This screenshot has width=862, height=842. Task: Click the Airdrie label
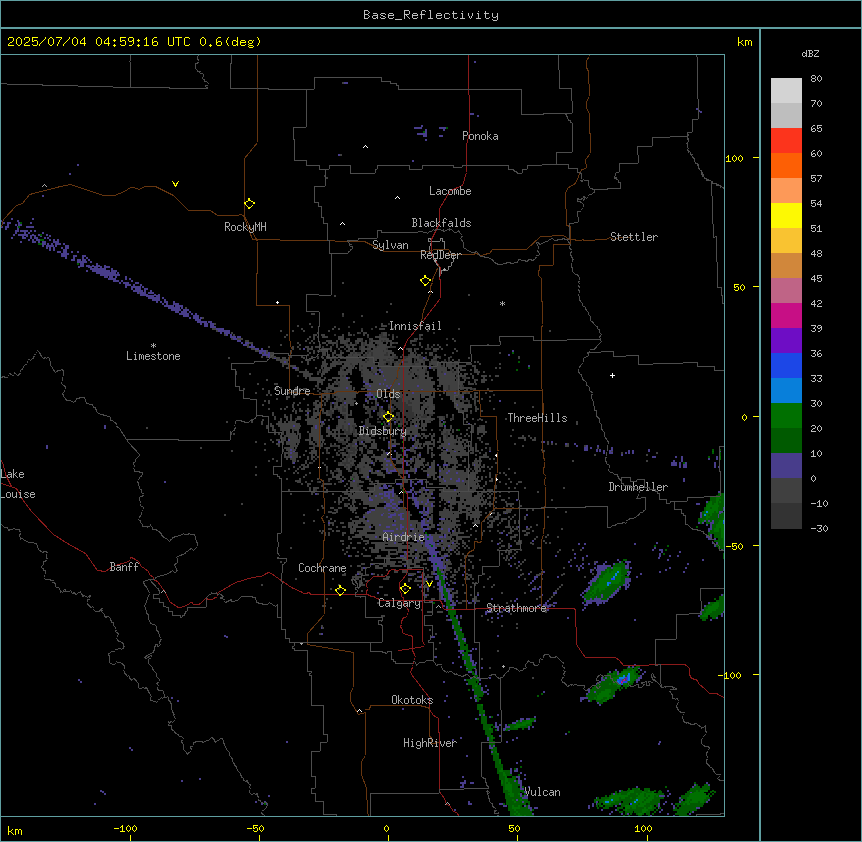[404, 537]
